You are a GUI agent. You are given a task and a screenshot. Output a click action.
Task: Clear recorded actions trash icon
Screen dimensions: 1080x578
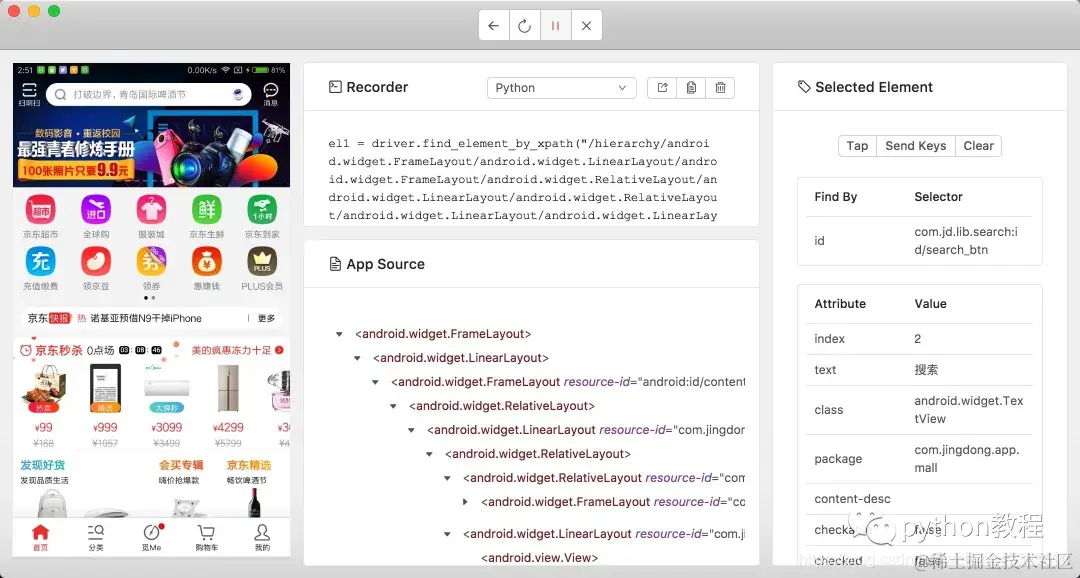coord(720,87)
